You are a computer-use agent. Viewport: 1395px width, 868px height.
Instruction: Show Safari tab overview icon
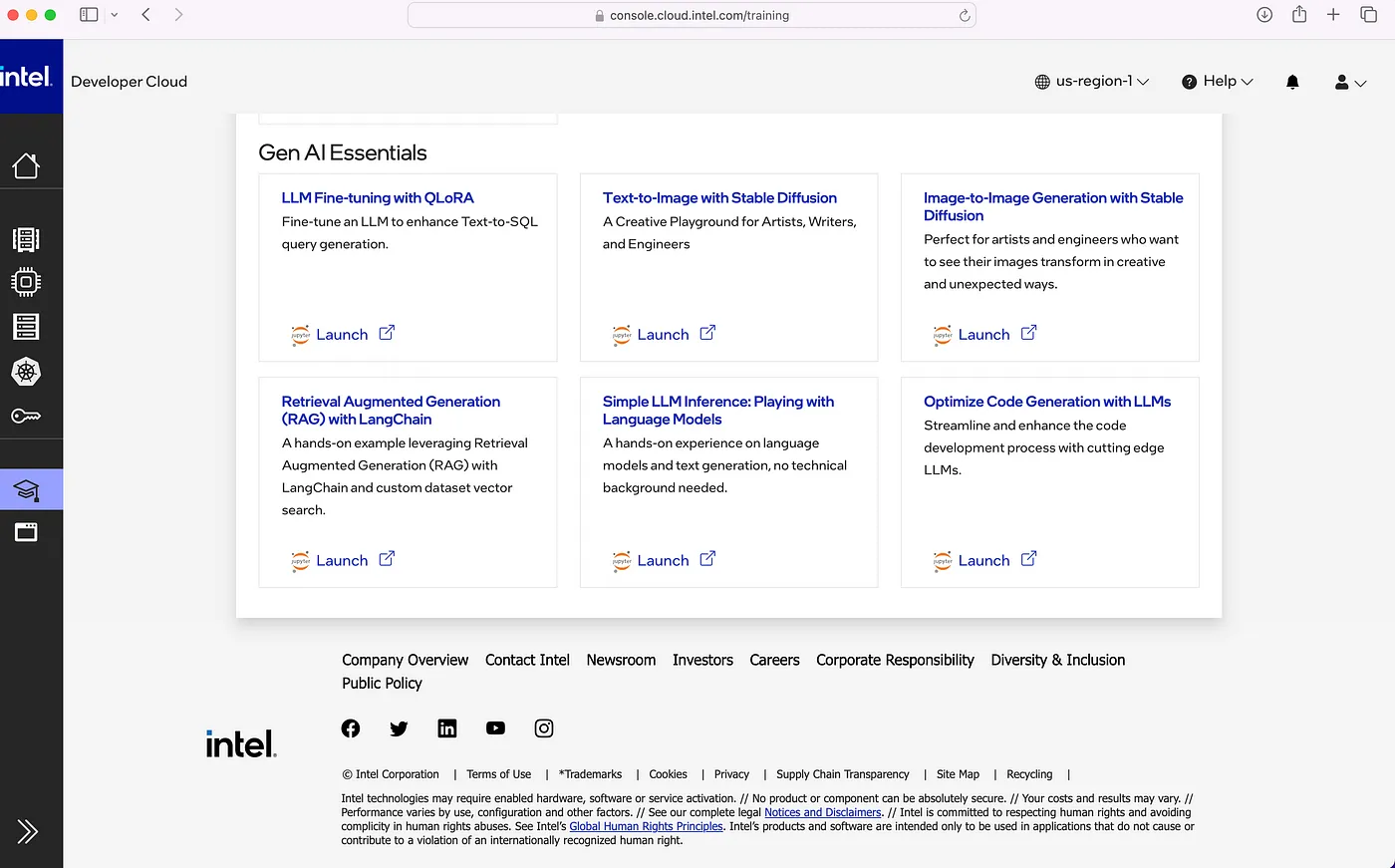(1369, 14)
